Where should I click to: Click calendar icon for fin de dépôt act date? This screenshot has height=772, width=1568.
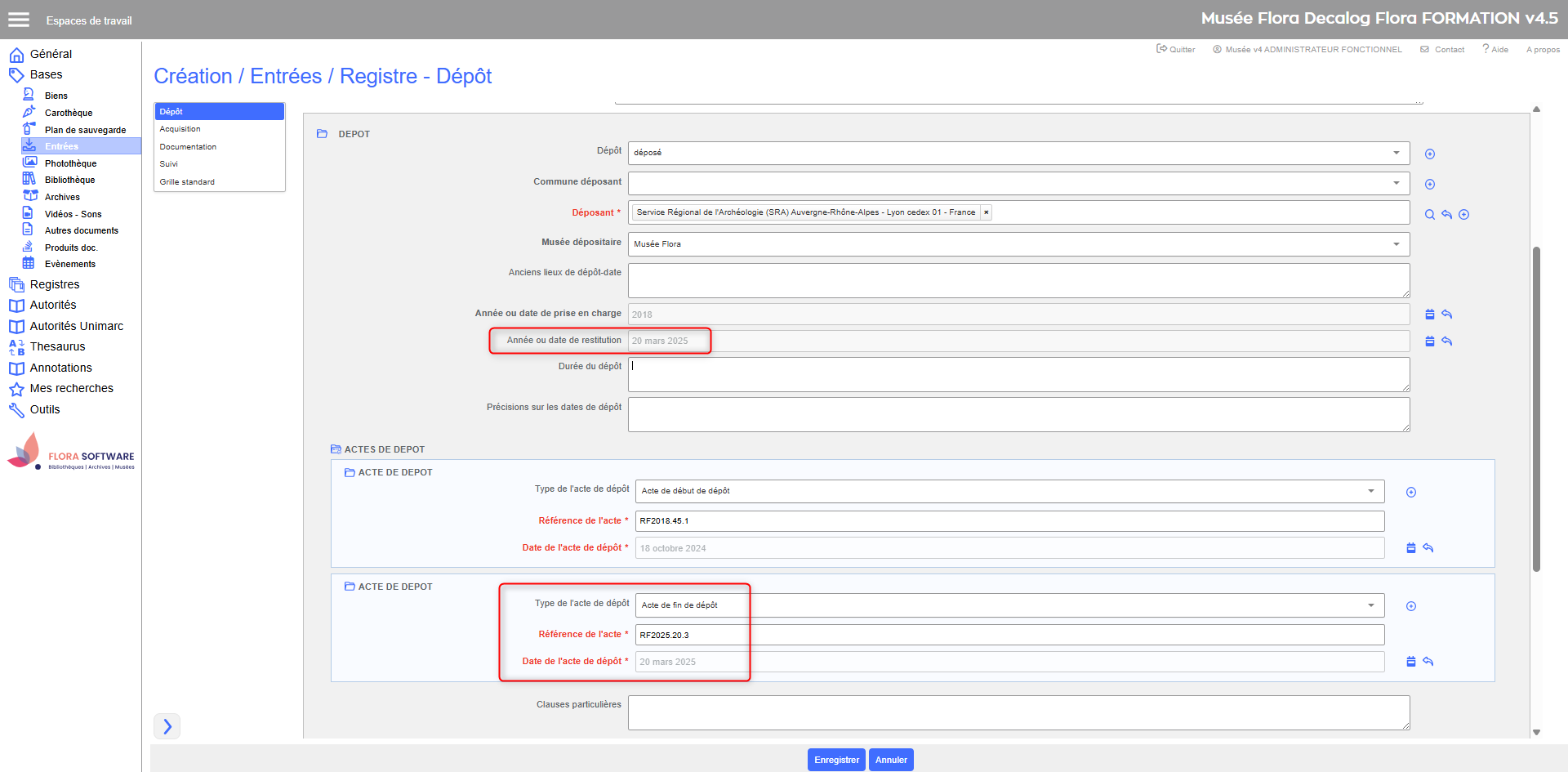(x=1410, y=662)
